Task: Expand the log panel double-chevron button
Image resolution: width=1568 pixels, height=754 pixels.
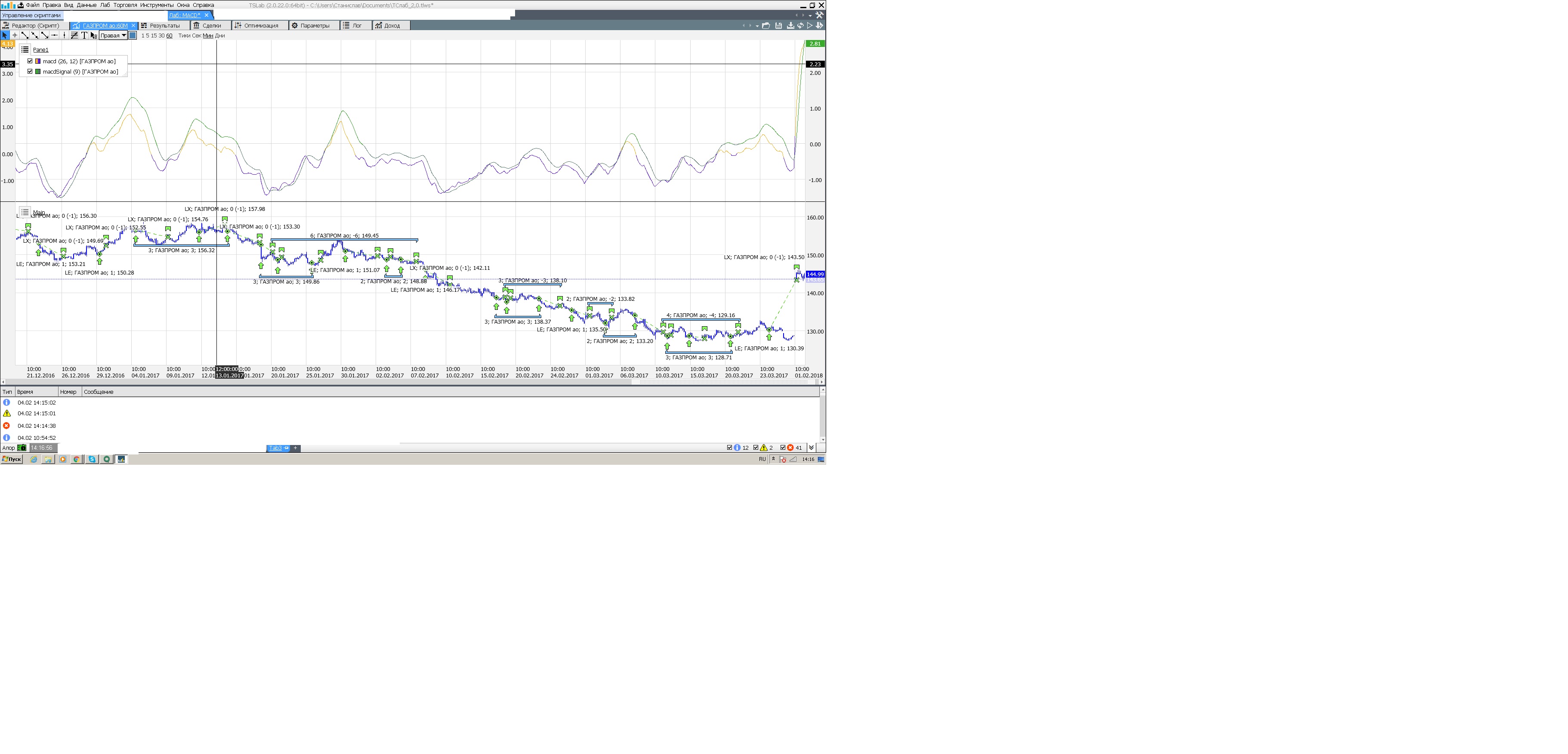Action: pos(811,448)
